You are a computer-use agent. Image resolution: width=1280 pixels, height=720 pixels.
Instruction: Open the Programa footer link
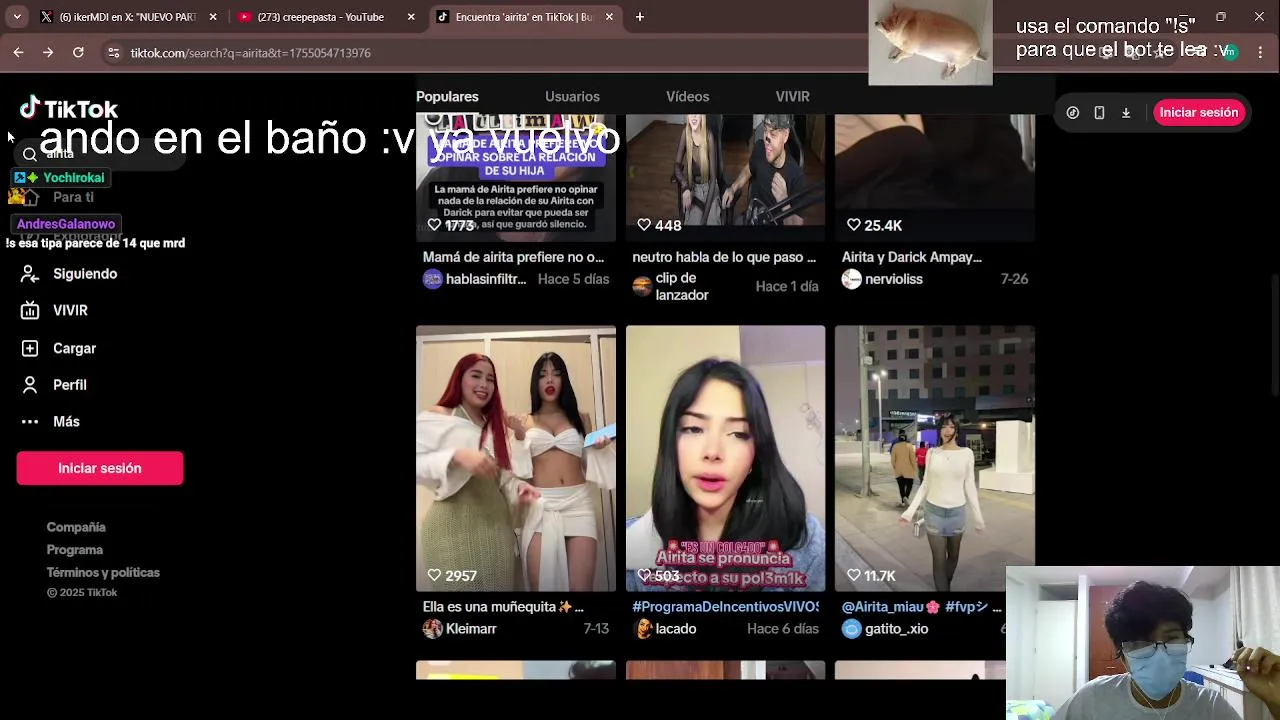[75, 550]
